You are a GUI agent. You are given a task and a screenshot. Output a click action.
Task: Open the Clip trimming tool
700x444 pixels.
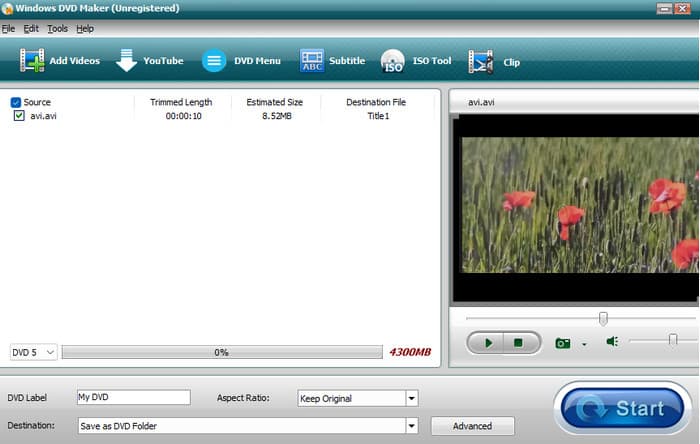[x=481, y=62]
